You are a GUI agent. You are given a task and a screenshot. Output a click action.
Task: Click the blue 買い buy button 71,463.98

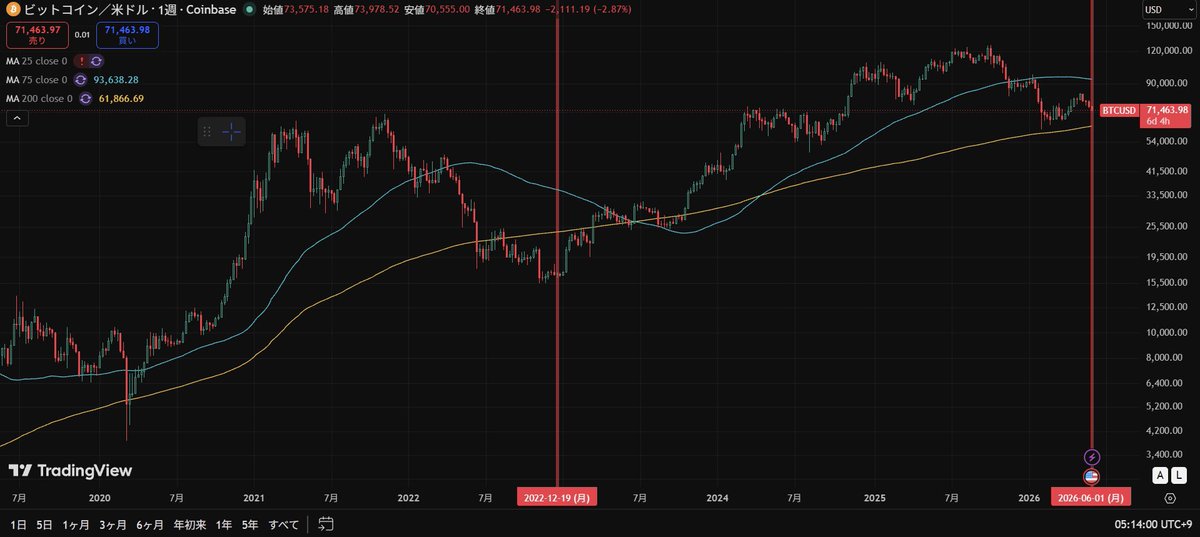[x=128, y=35]
